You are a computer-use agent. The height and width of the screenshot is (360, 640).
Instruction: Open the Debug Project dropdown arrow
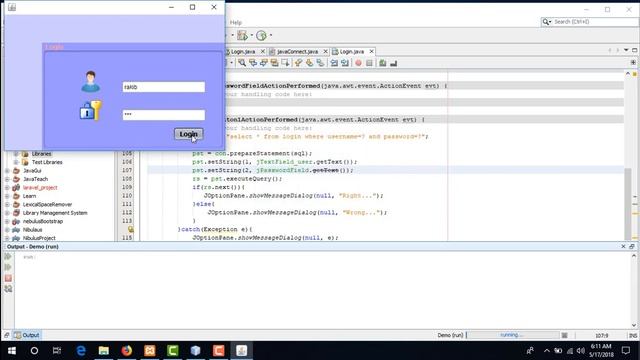tap(251, 36)
